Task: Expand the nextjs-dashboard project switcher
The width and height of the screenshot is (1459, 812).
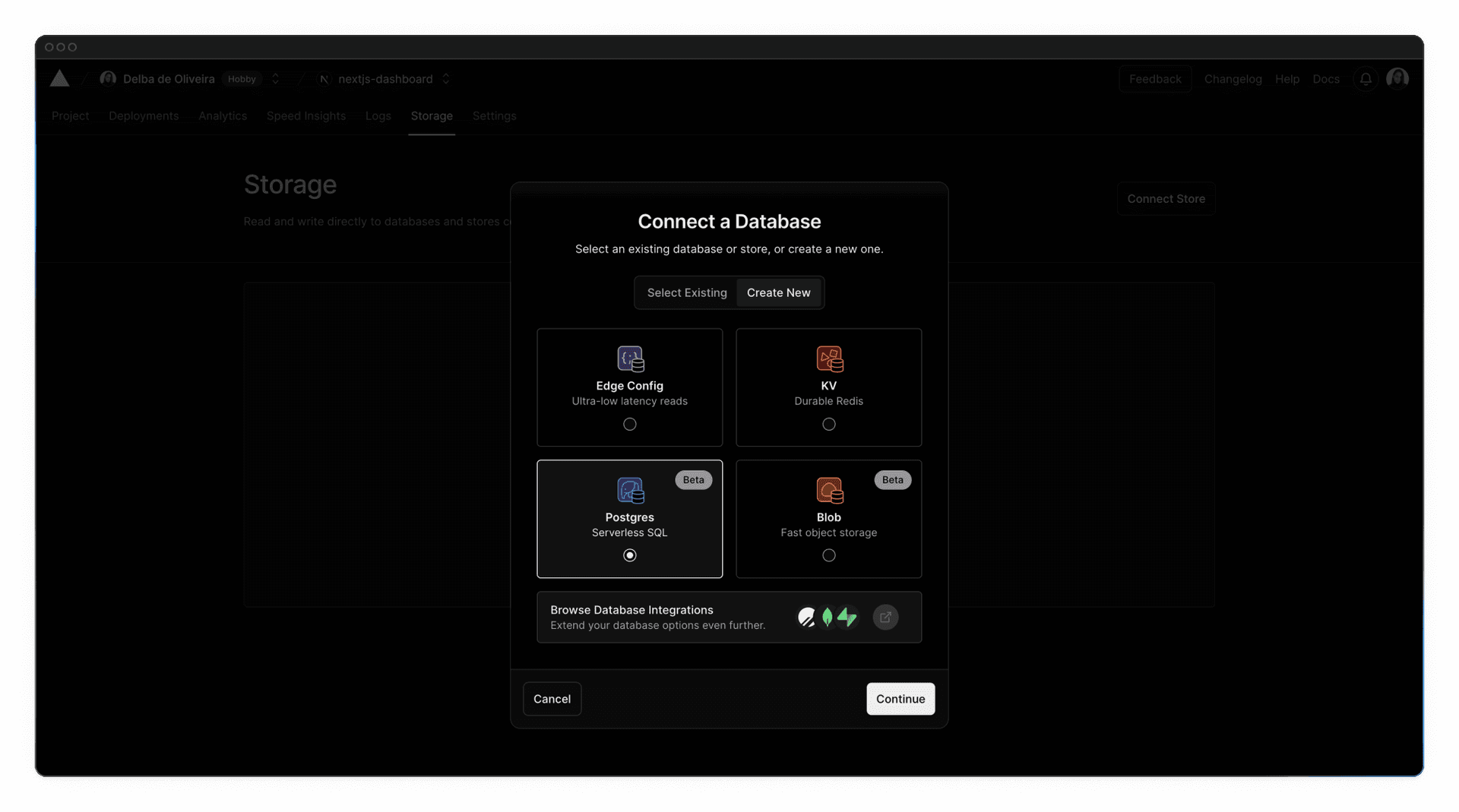Action: coord(446,78)
